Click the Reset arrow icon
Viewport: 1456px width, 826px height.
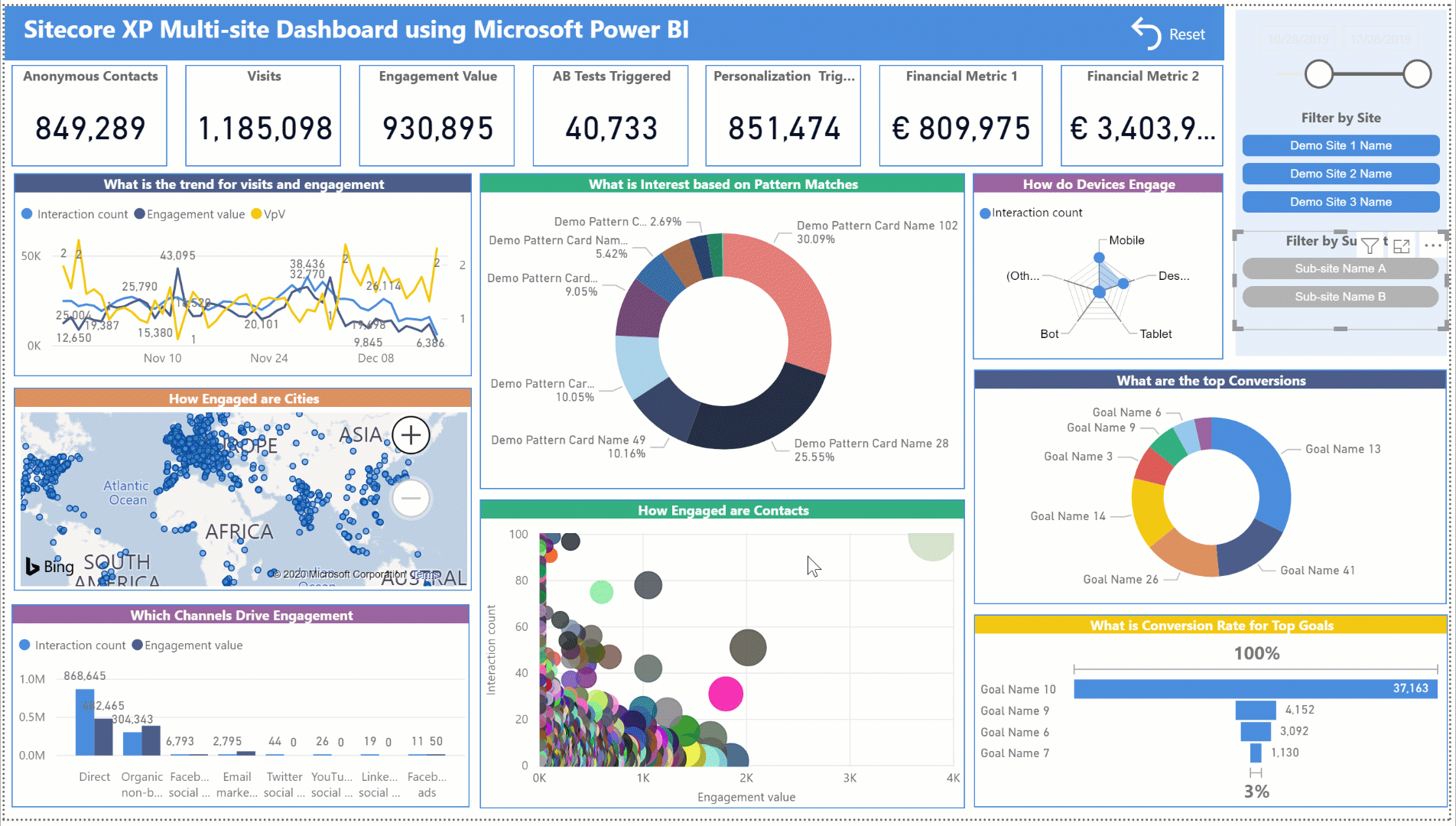tap(1146, 34)
